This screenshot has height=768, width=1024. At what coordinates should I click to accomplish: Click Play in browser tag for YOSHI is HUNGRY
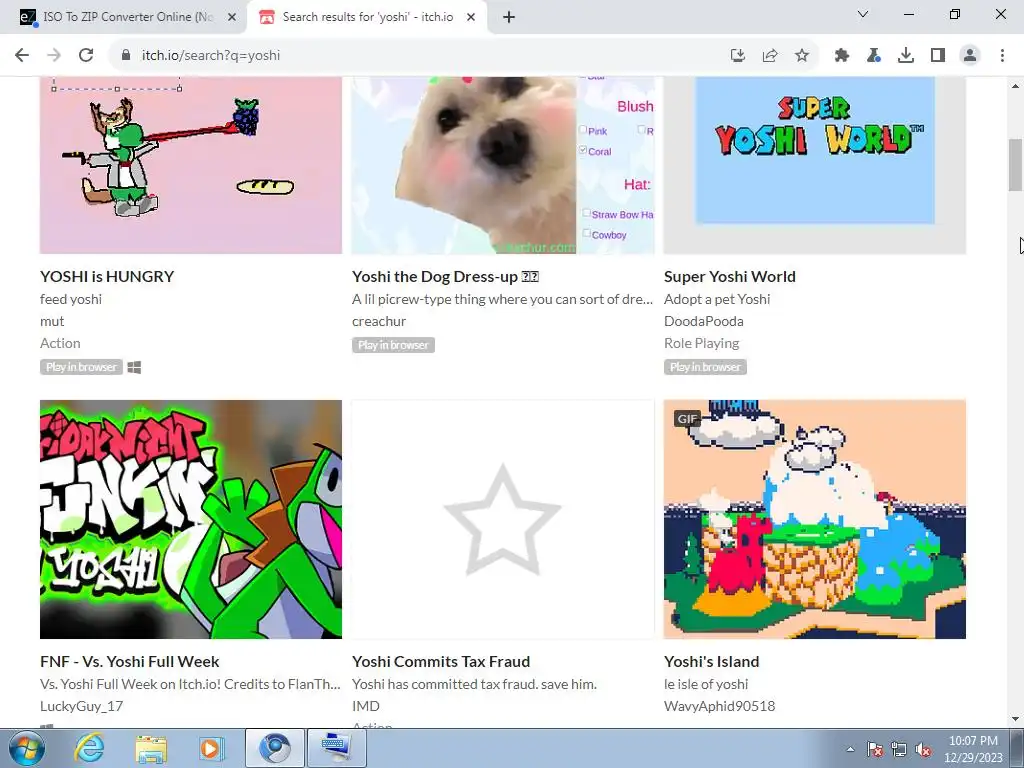(81, 367)
